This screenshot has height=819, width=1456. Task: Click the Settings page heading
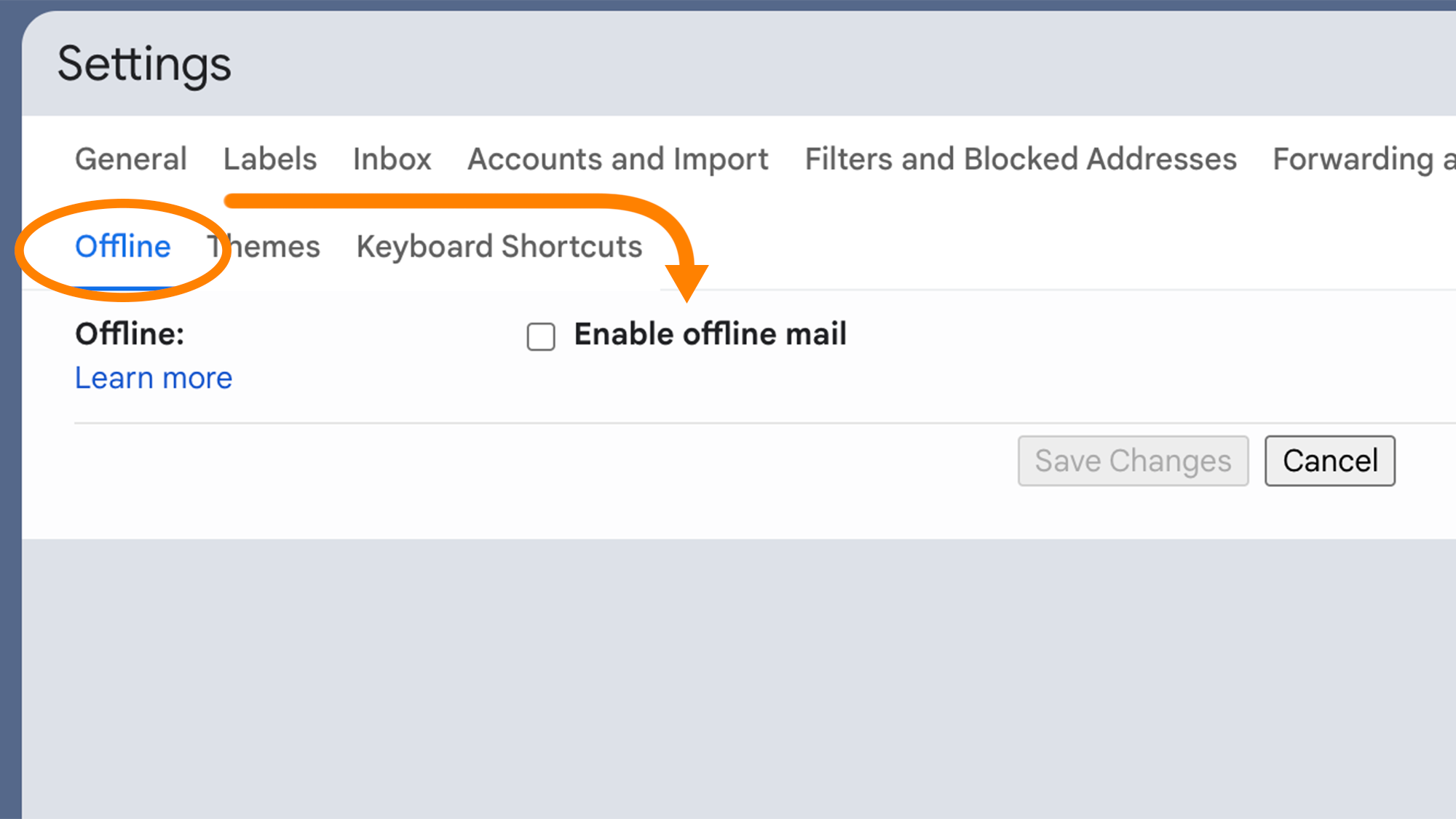pyautogui.click(x=144, y=64)
